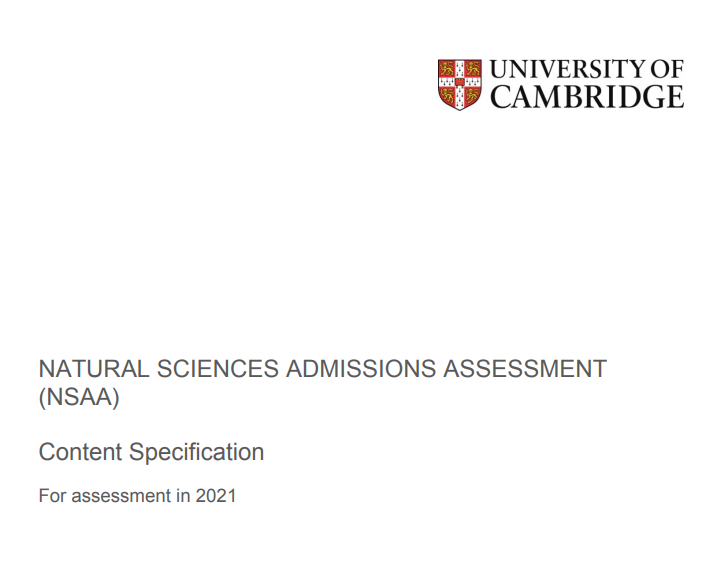Viewport: 704px width, 570px height.
Task: Click the (NSAA) abbreviation text
Action: click(79, 397)
